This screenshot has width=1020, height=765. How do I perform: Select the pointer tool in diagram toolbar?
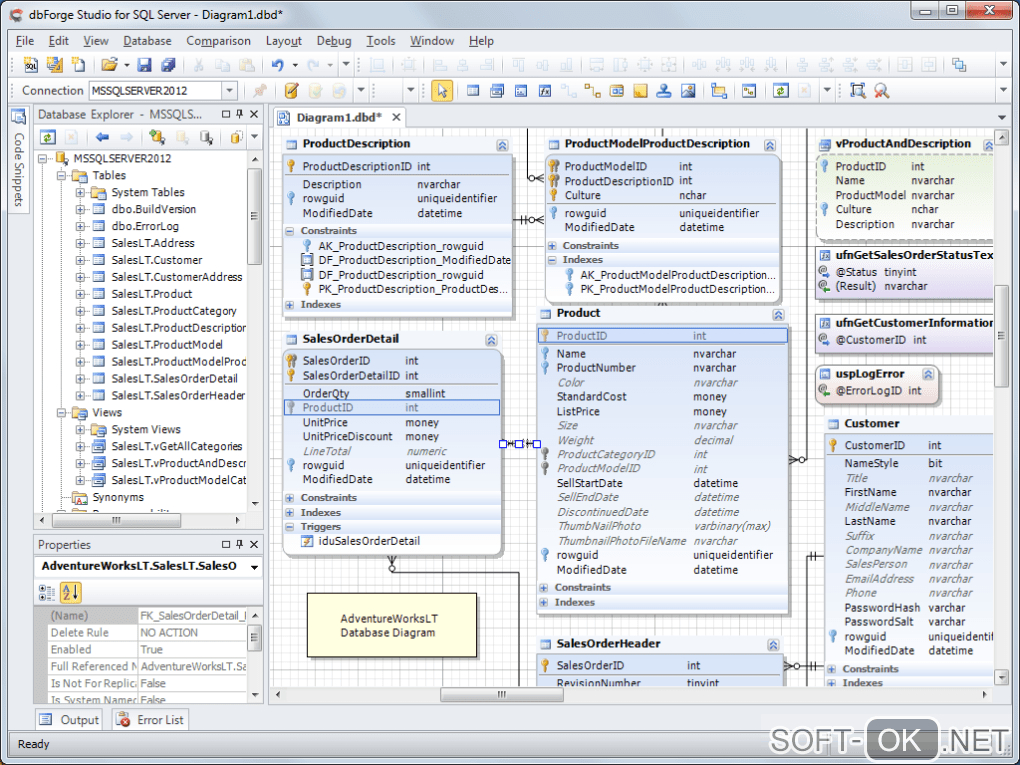[442, 91]
